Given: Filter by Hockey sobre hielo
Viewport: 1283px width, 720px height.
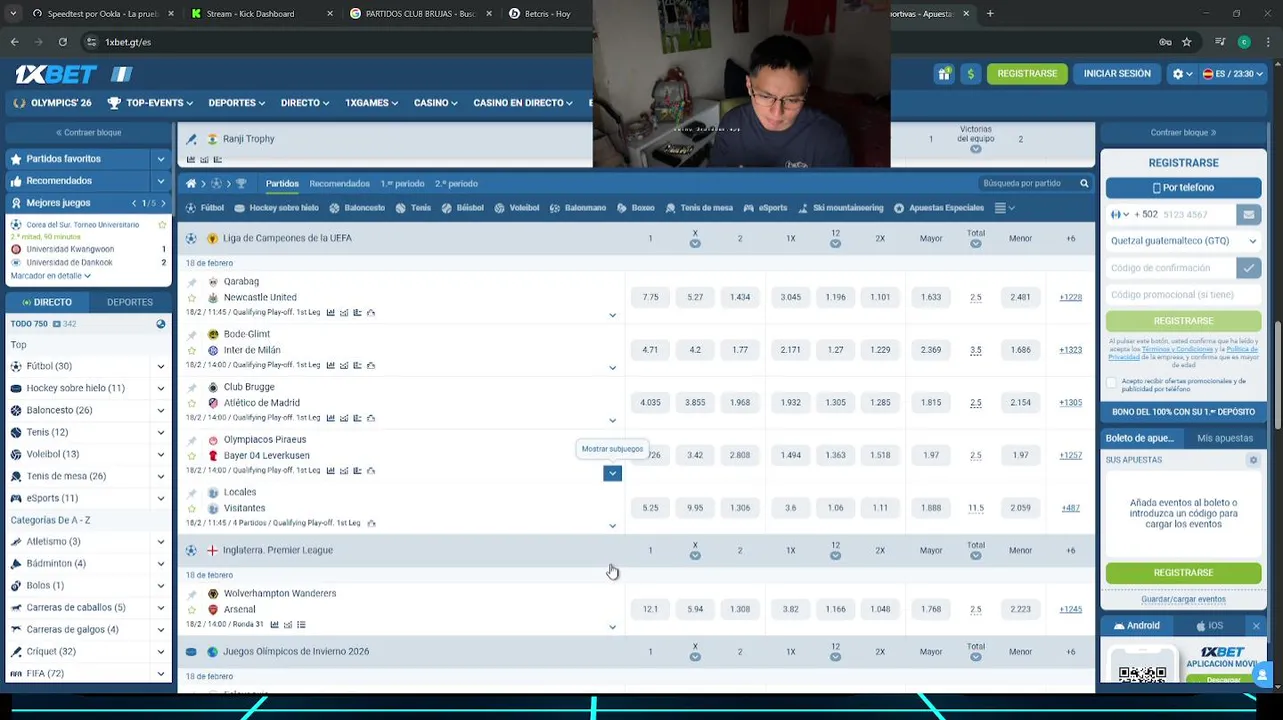Looking at the screenshot, I should click(x=276, y=208).
